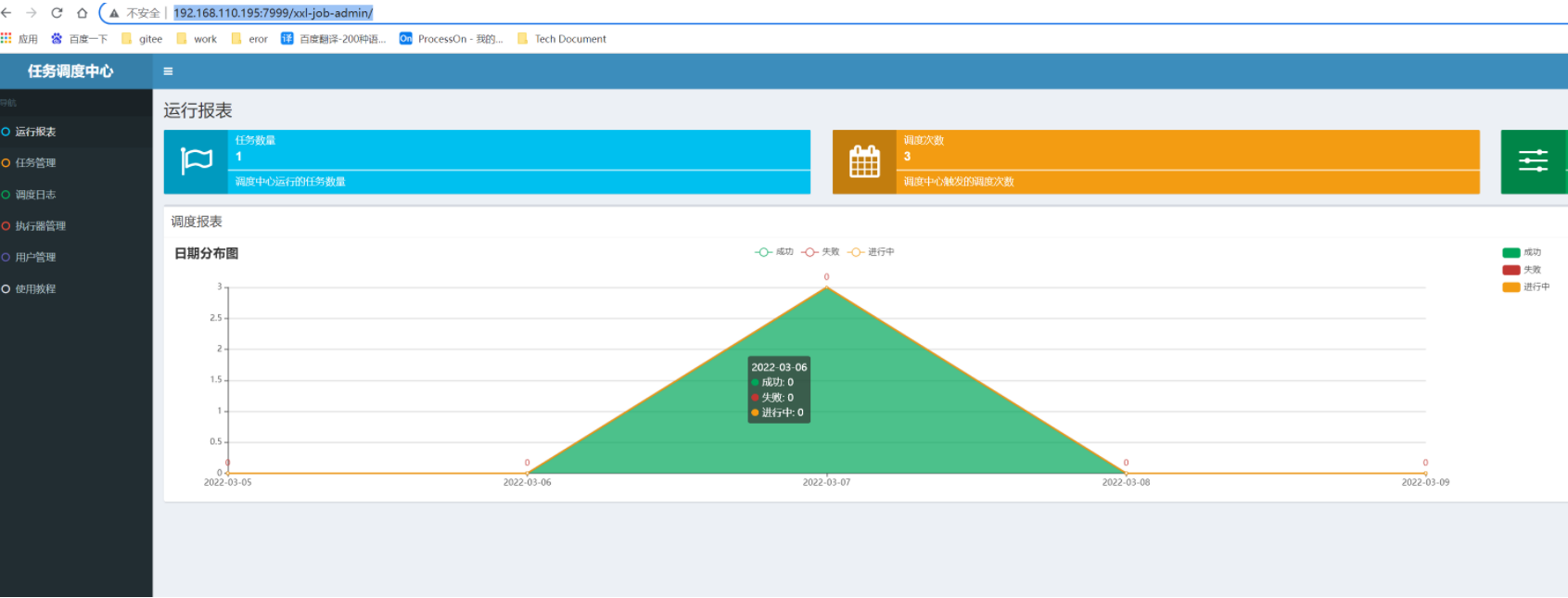1568x598 pixels.
Task: Click the chart peak point at 2022-03-07
Action: (x=827, y=287)
